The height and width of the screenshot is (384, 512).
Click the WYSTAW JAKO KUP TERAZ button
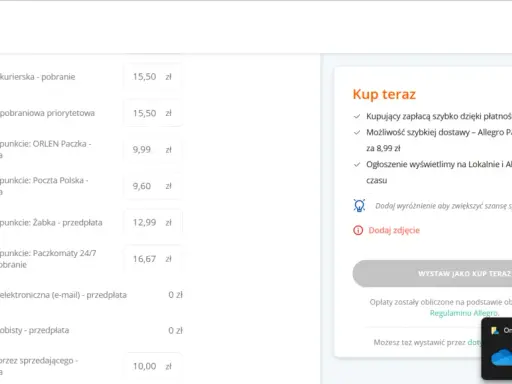tap(432, 274)
